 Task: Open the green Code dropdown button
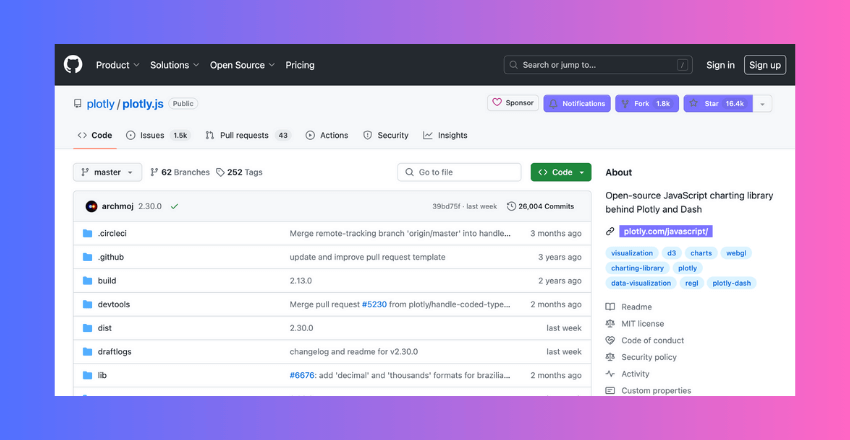561,172
